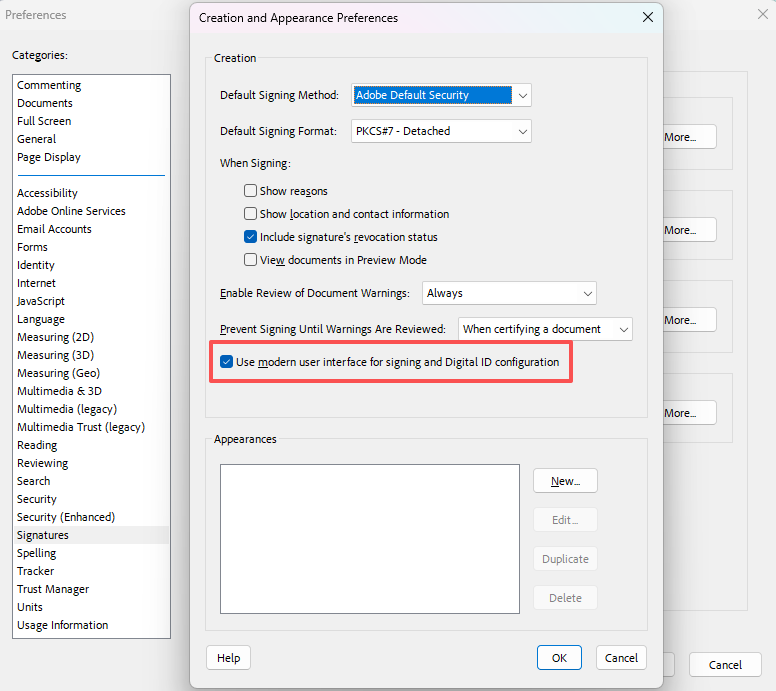Click Cancel in the appearance dialog
This screenshot has width=776, height=691.
pyautogui.click(x=621, y=657)
